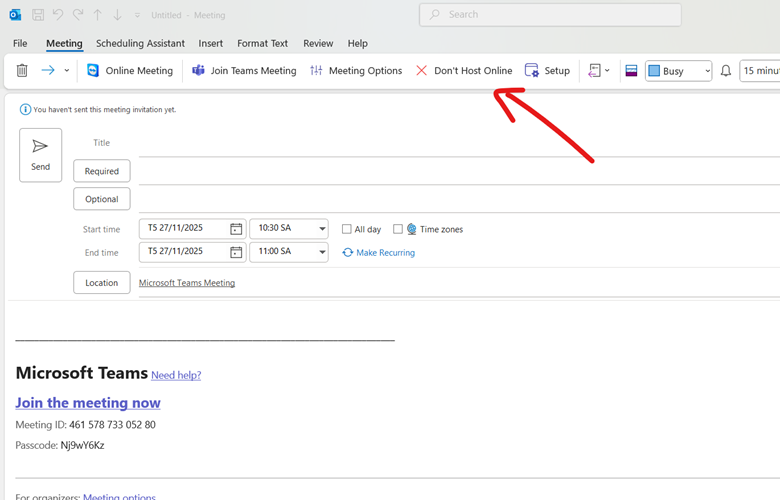Image resolution: width=780 pixels, height=500 pixels.
Task: Expand the Forward arrow dropdown chevron
Action: [x=67, y=71]
